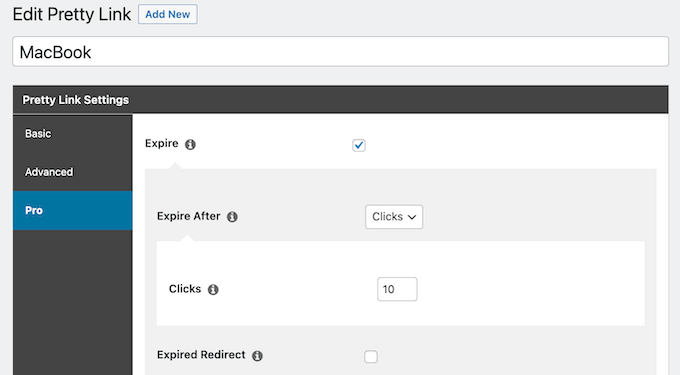Click the info icon beside Expired Redirect
680x375 pixels.
pos(257,356)
